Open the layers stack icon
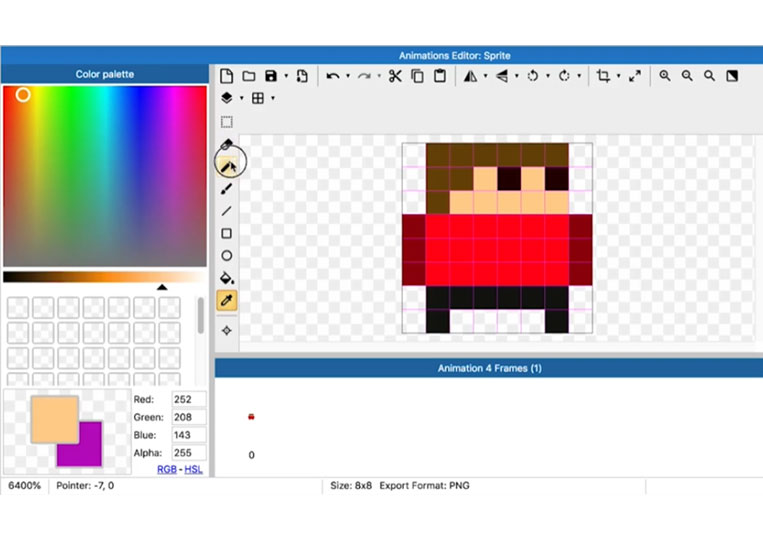The height and width of the screenshot is (541, 763). coord(227,98)
